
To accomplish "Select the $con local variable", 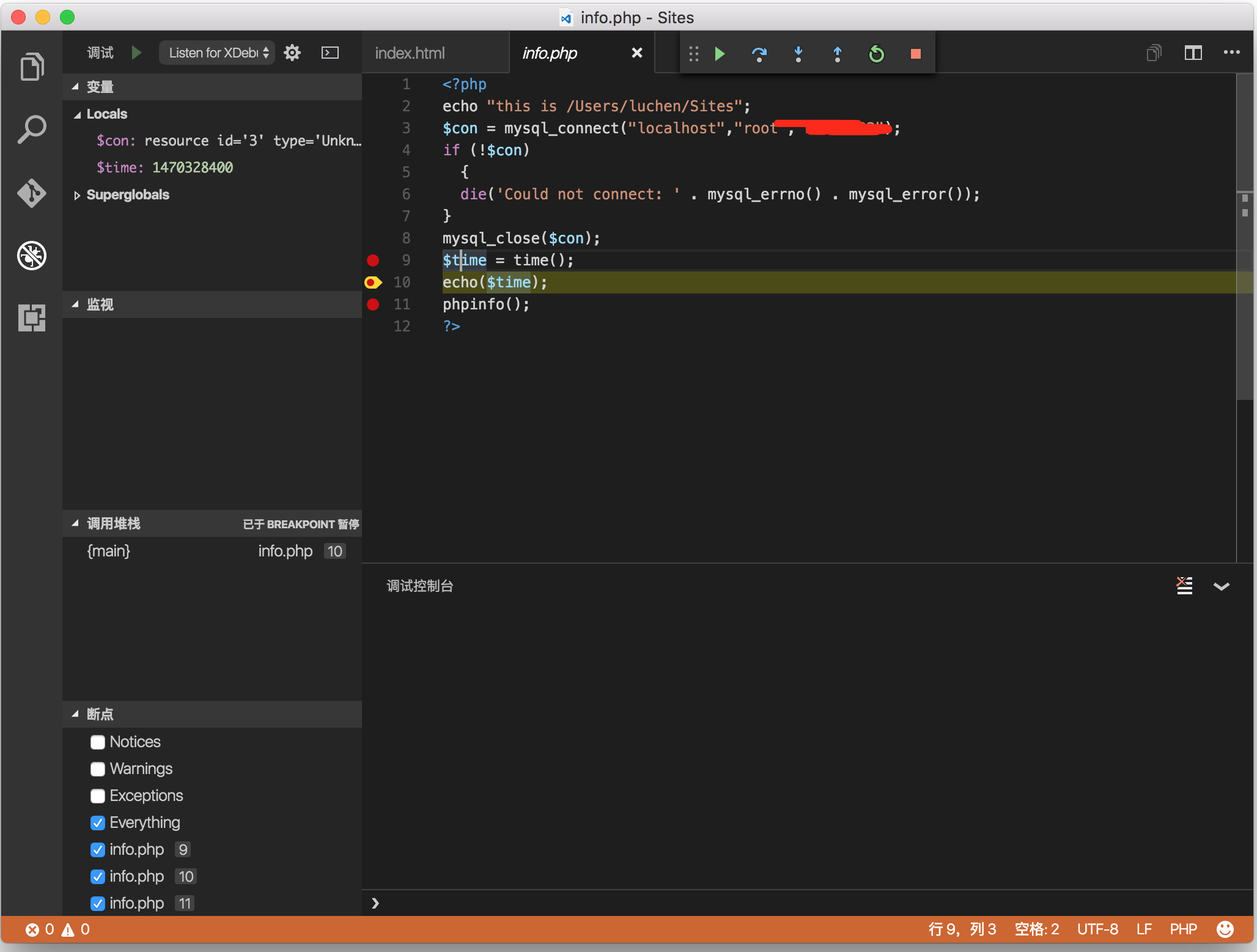I will (212, 141).
